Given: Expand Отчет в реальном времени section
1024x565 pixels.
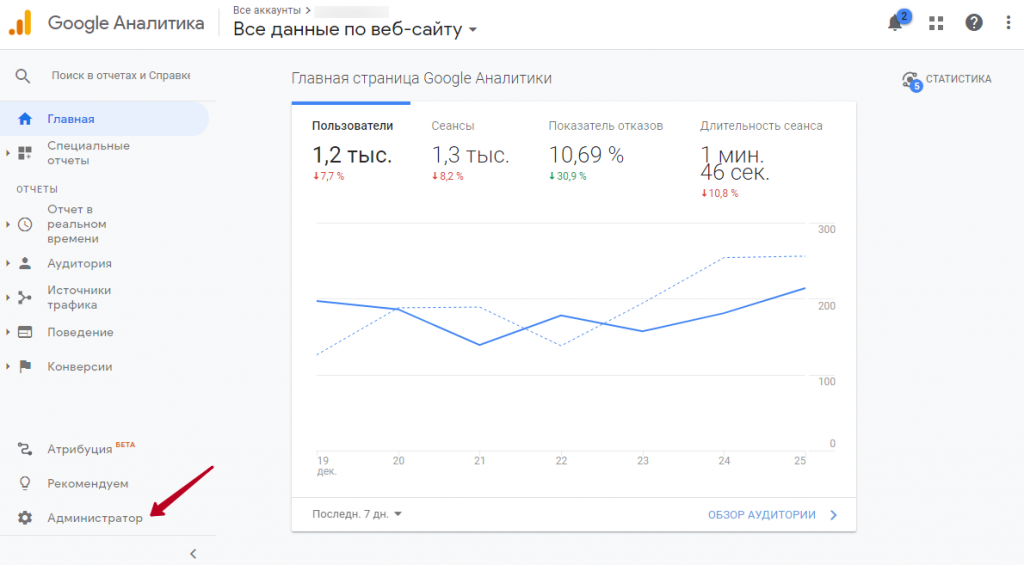Looking at the screenshot, I should pyautogui.click(x=8, y=224).
